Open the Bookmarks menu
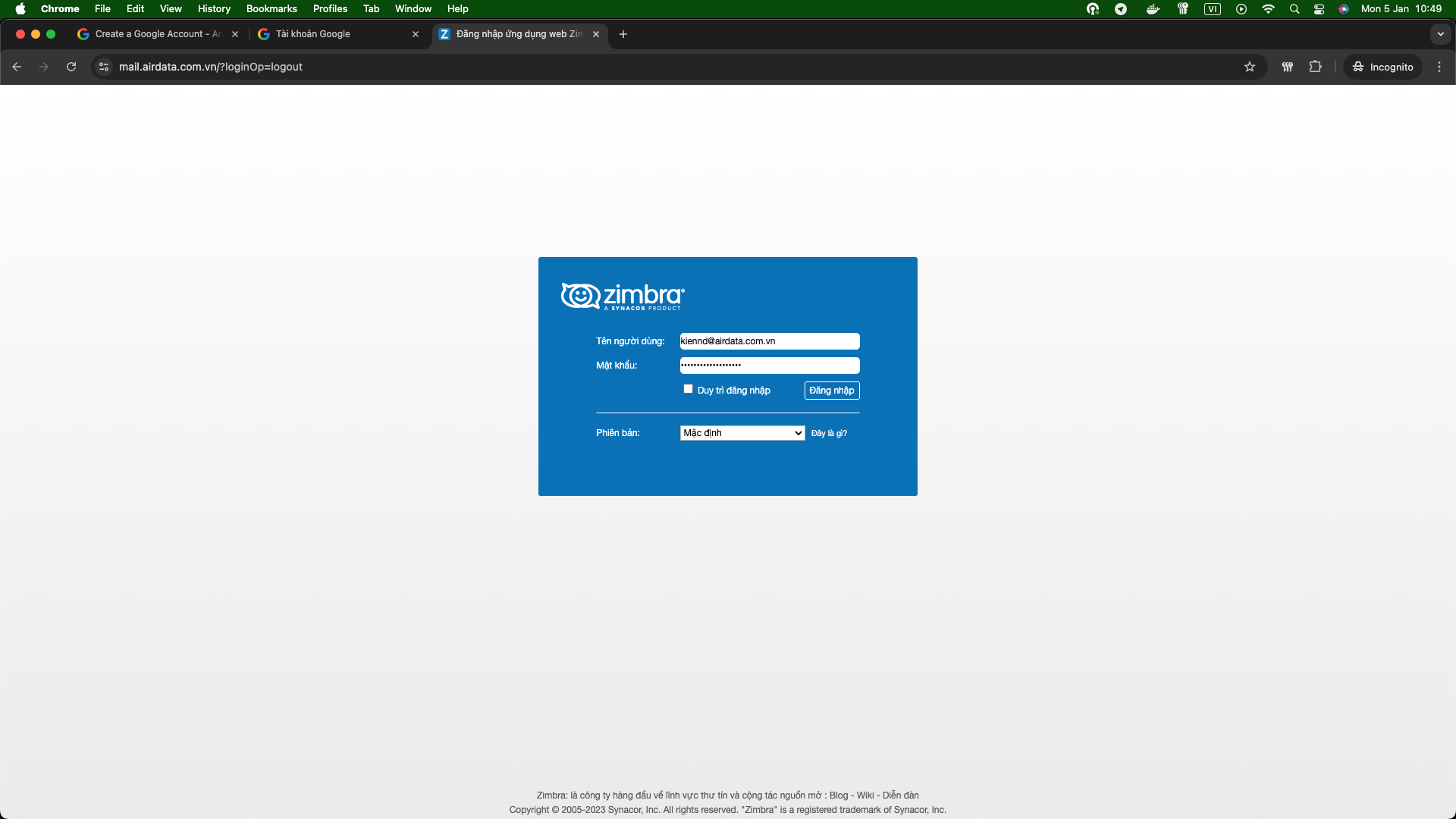 coord(271,9)
